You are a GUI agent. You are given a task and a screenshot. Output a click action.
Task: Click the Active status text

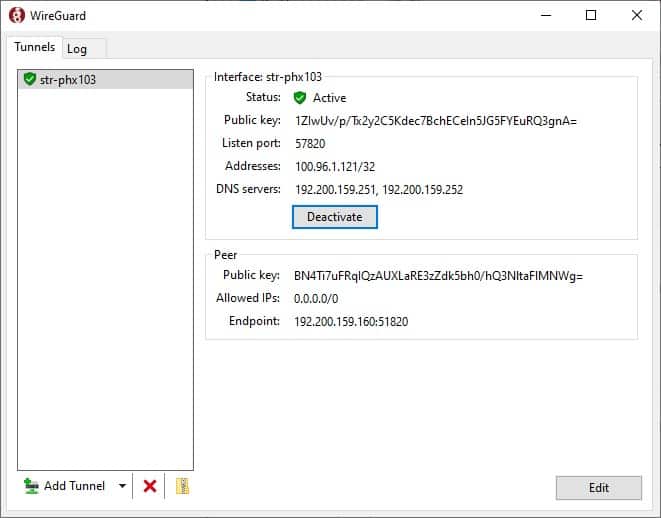(x=329, y=98)
